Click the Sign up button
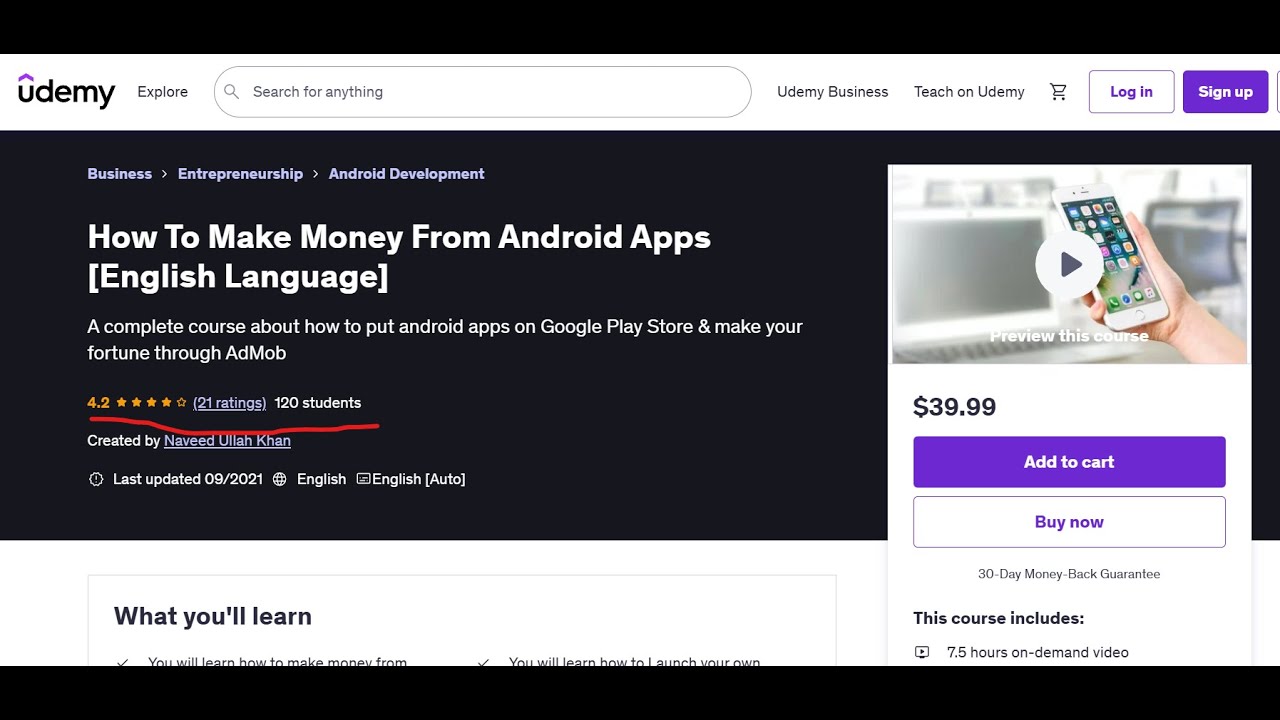 1225,92
